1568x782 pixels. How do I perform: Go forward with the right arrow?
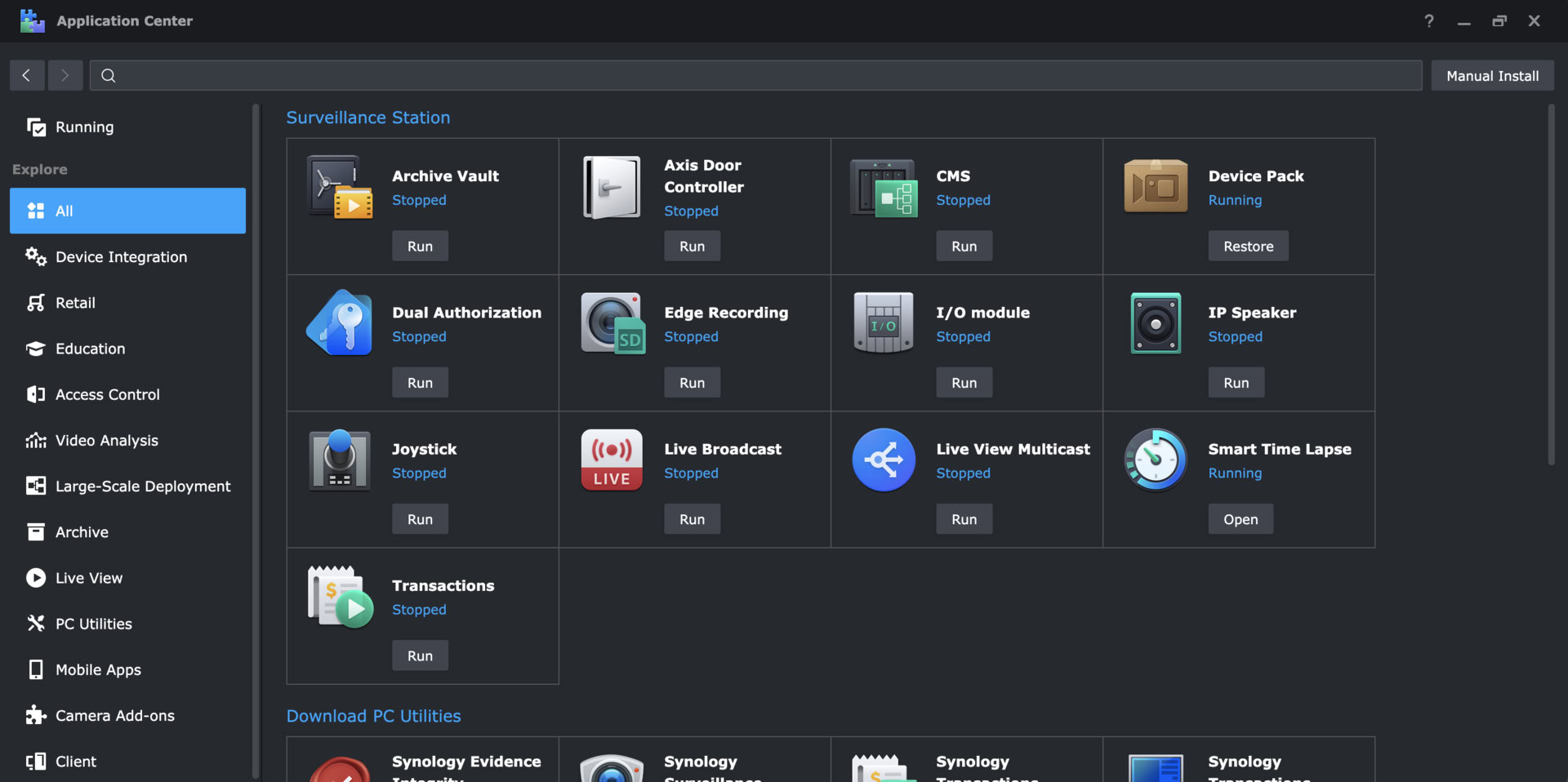coord(65,75)
